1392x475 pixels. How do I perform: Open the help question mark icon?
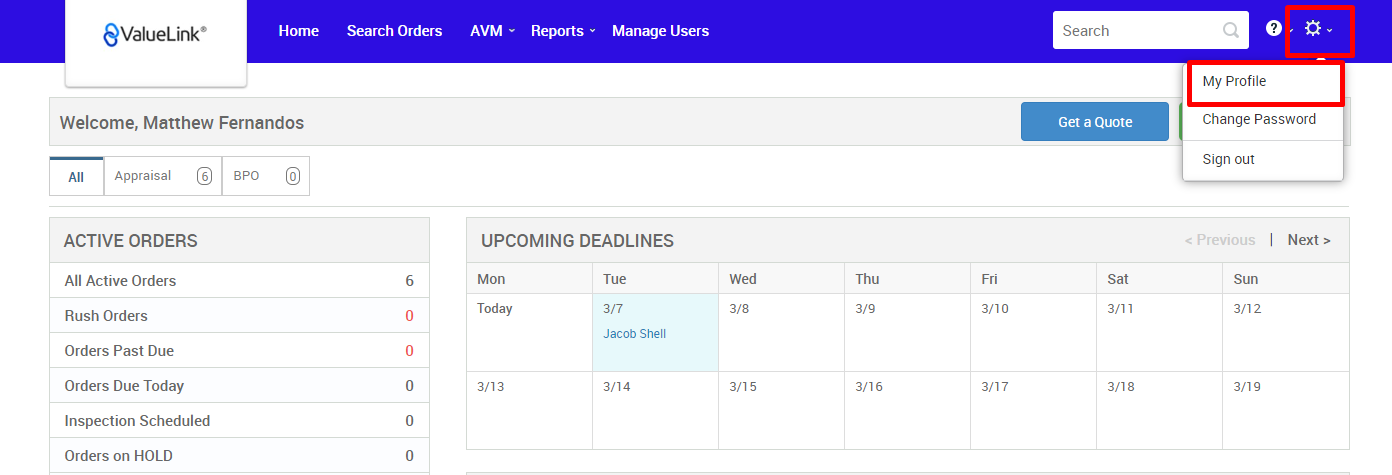coord(1273,29)
